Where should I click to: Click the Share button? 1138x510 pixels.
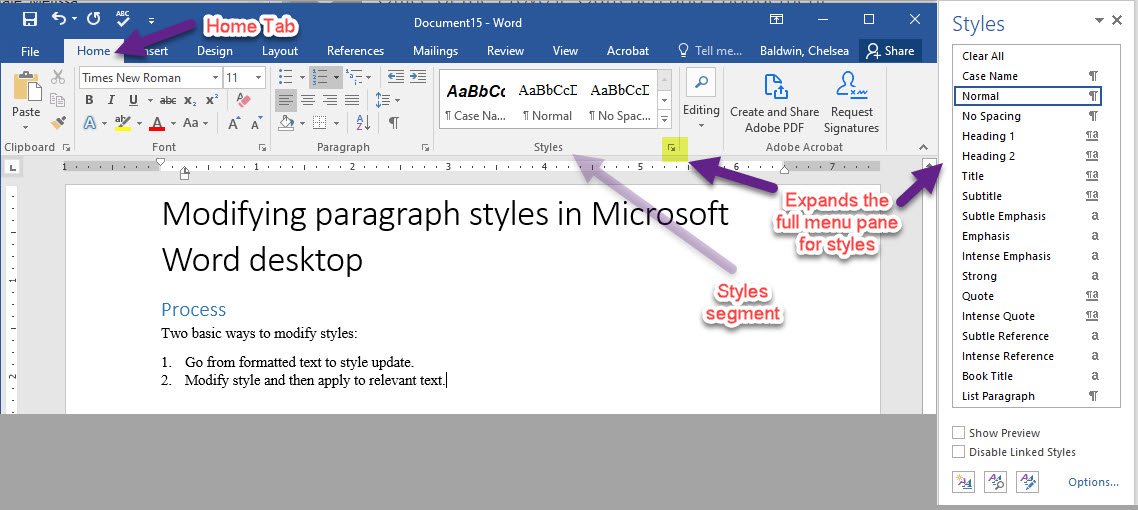tap(891, 51)
